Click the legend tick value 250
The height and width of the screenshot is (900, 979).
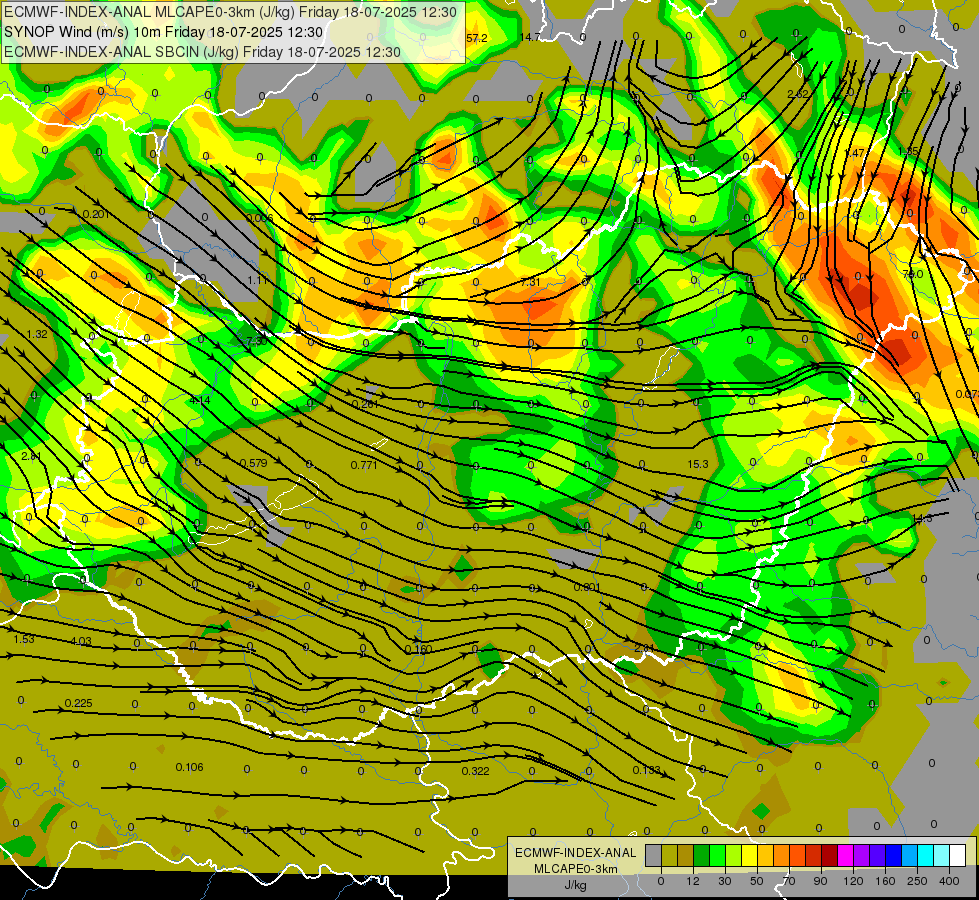(917, 881)
